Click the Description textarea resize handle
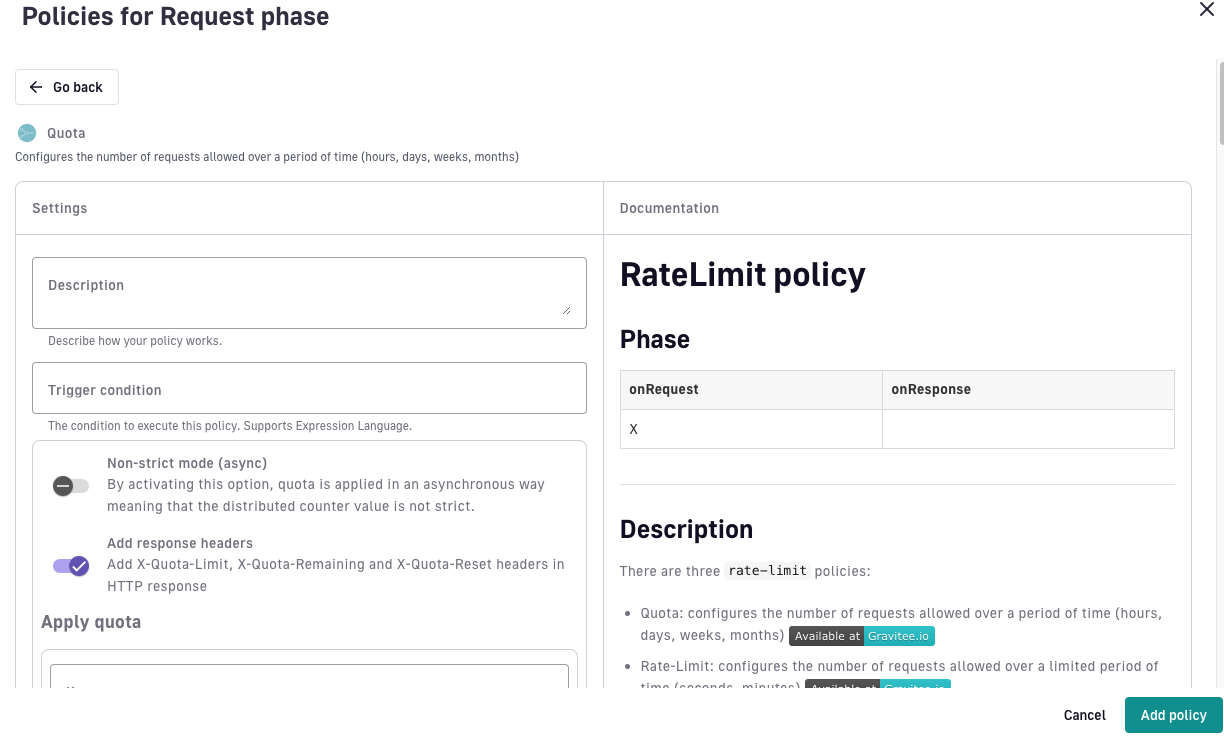 point(566,310)
